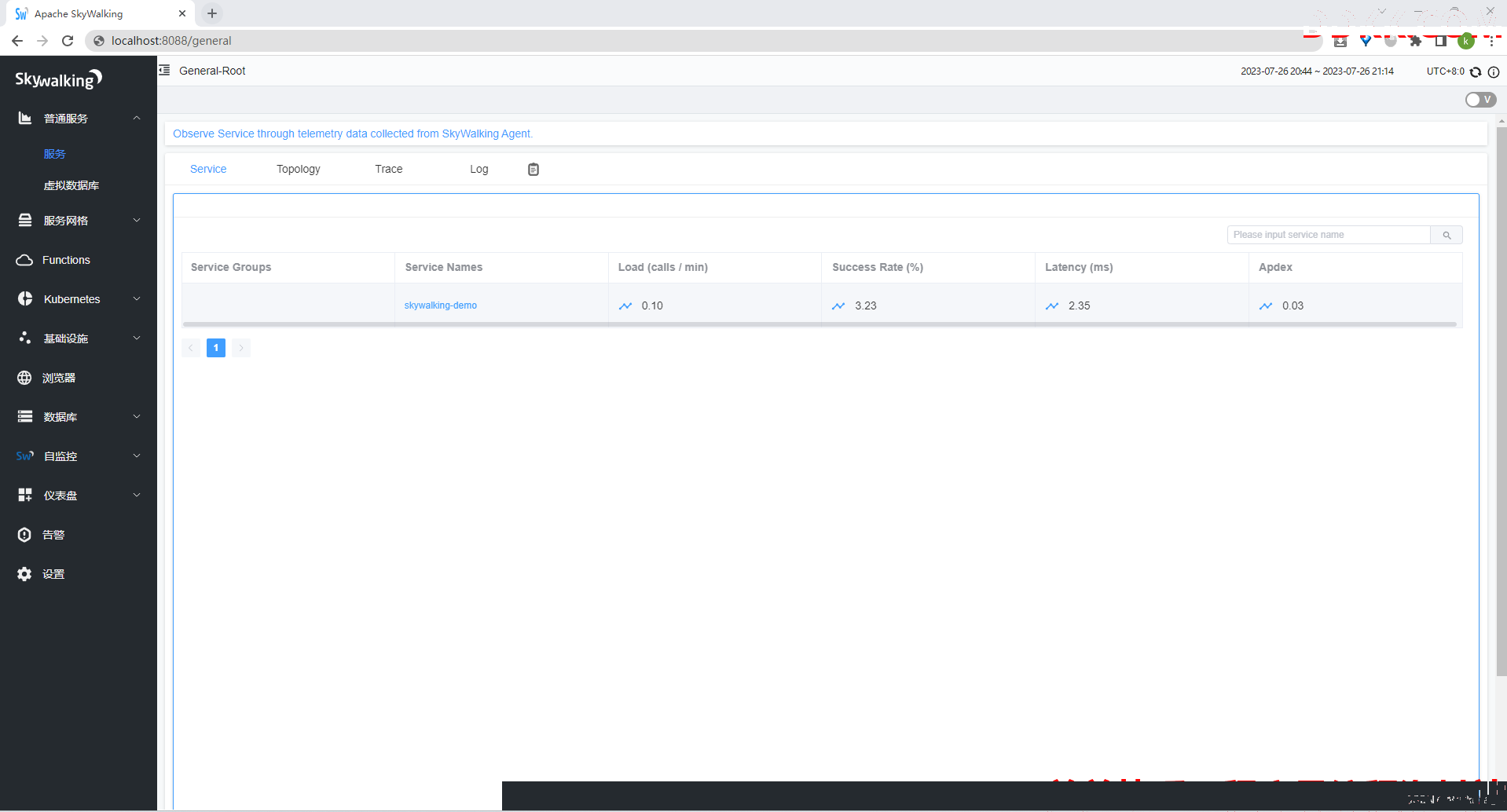Open the 浏览器 menu label
The height and width of the screenshot is (812, 1507).
[x=59, y=378]
